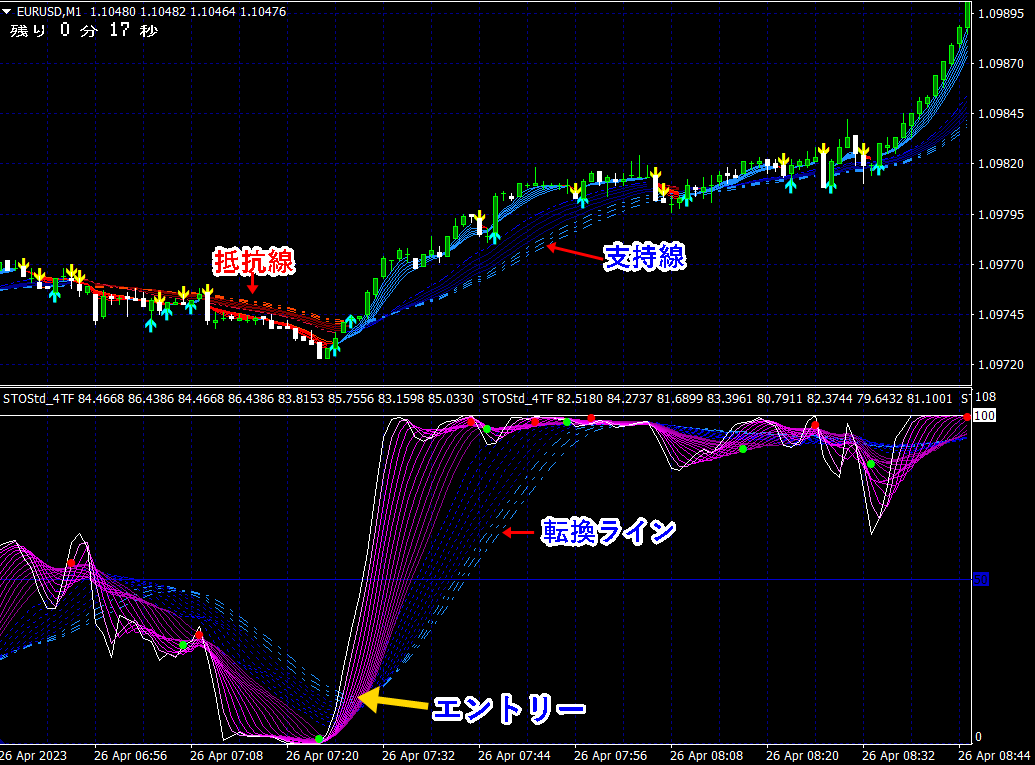
Task: Click the 26 Apr 07:56 time label
Action: (611, 756)
